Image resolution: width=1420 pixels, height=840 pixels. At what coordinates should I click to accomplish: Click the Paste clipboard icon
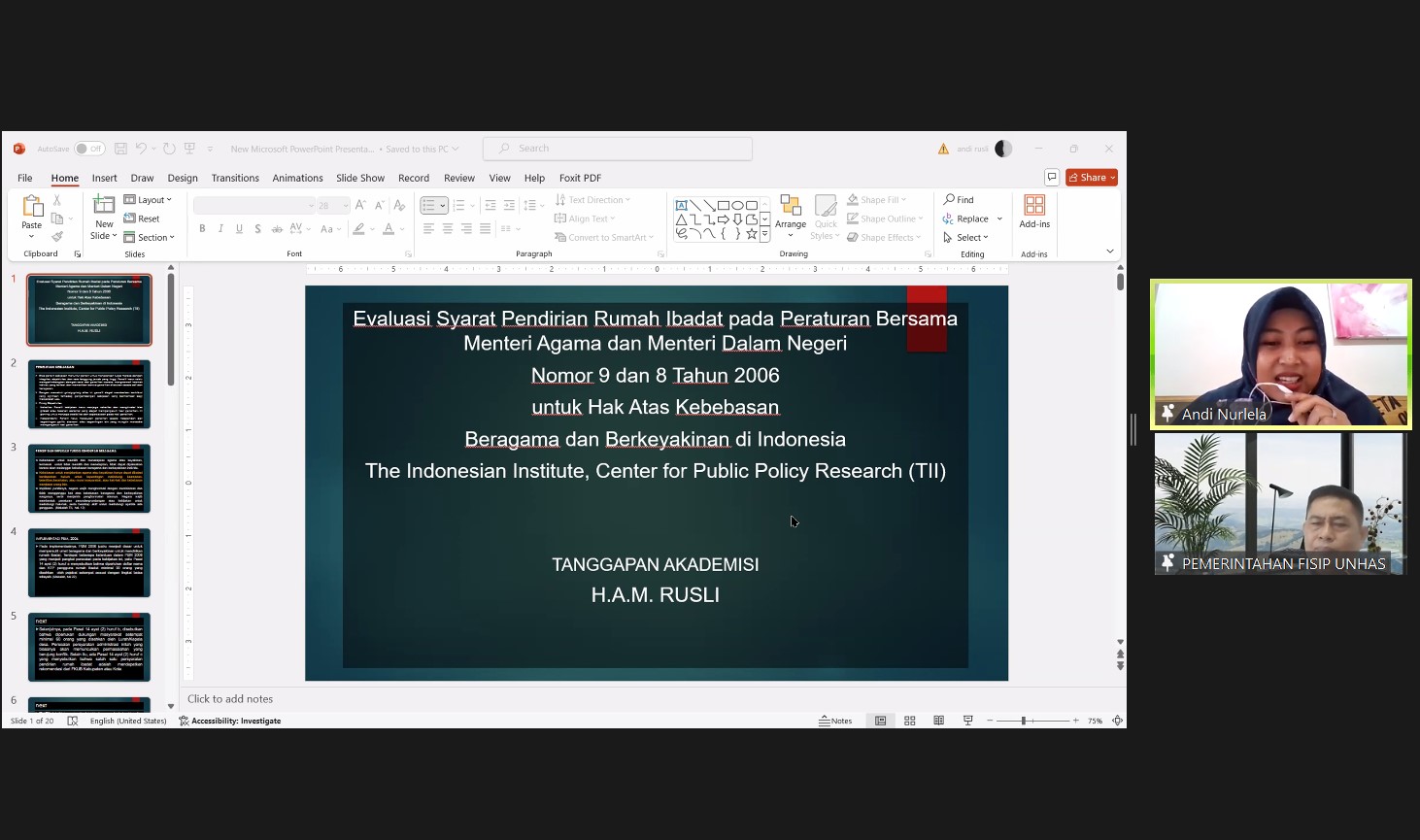click(x=32, y=207)
